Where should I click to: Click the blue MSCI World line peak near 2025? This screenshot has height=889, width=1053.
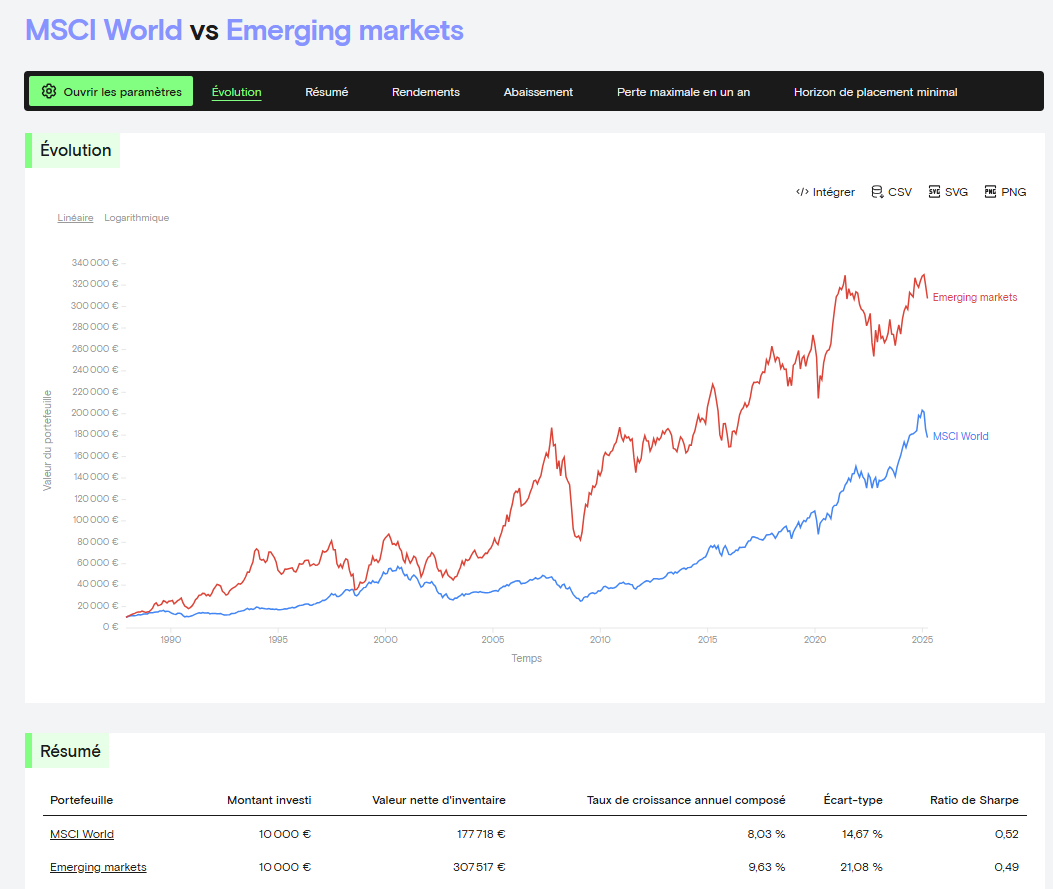(x=922, y=411)
